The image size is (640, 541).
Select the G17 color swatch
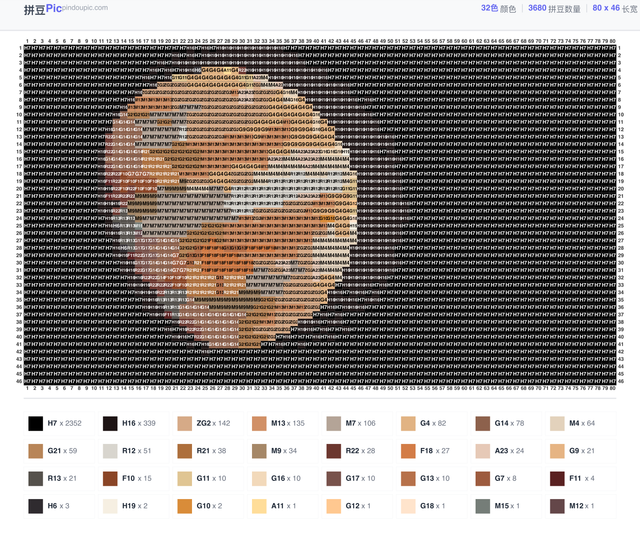pyautogui.click(x=334, y=479)
